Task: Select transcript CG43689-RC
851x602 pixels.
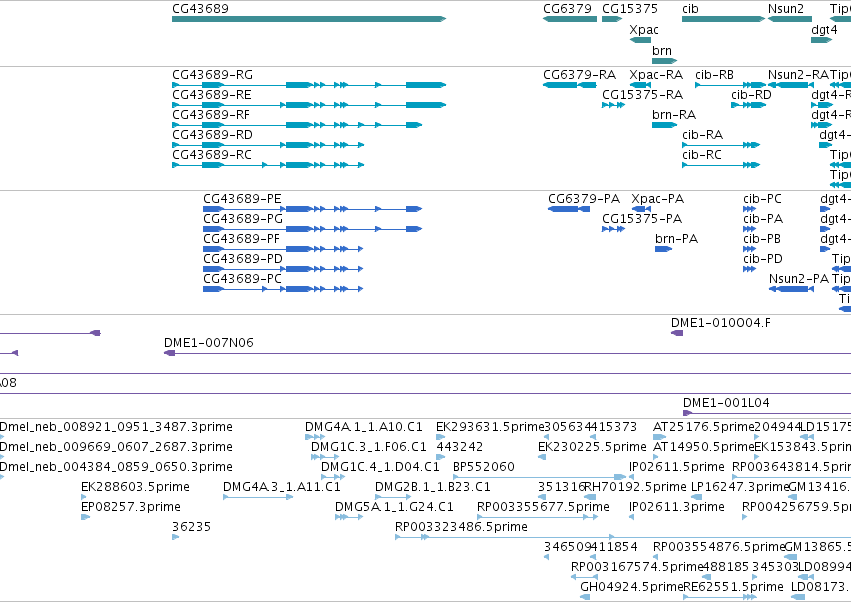Action: [268, 165]
